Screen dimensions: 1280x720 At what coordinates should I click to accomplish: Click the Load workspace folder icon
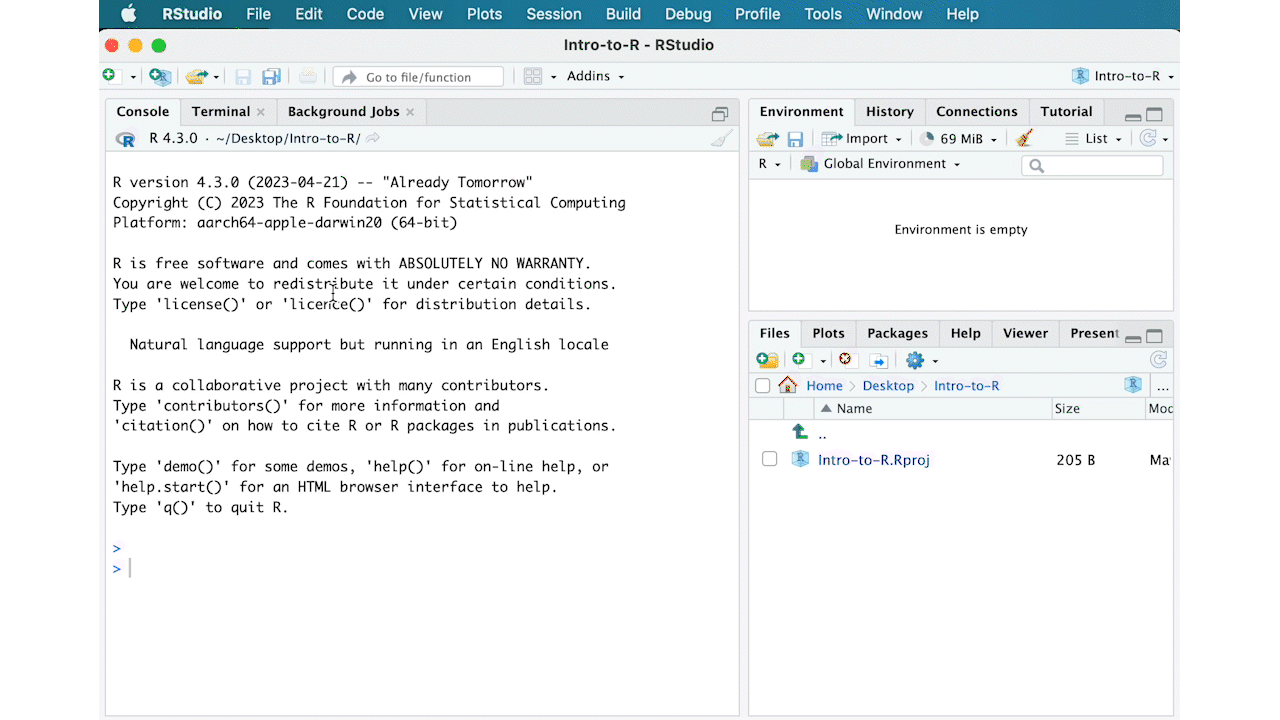pos(767,139)
